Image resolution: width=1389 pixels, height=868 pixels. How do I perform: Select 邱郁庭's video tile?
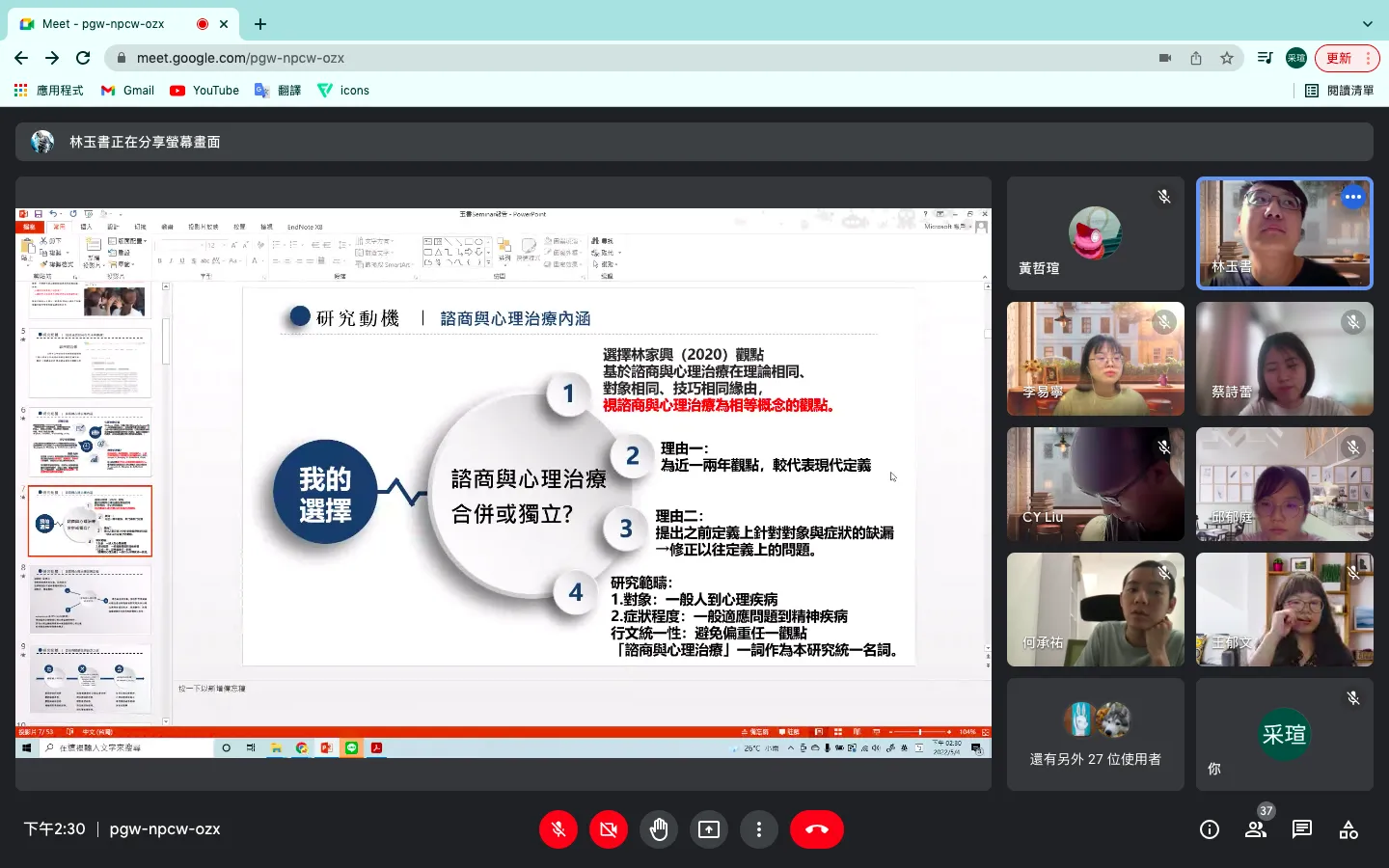pyautogui.click(x=1285, y=484)
